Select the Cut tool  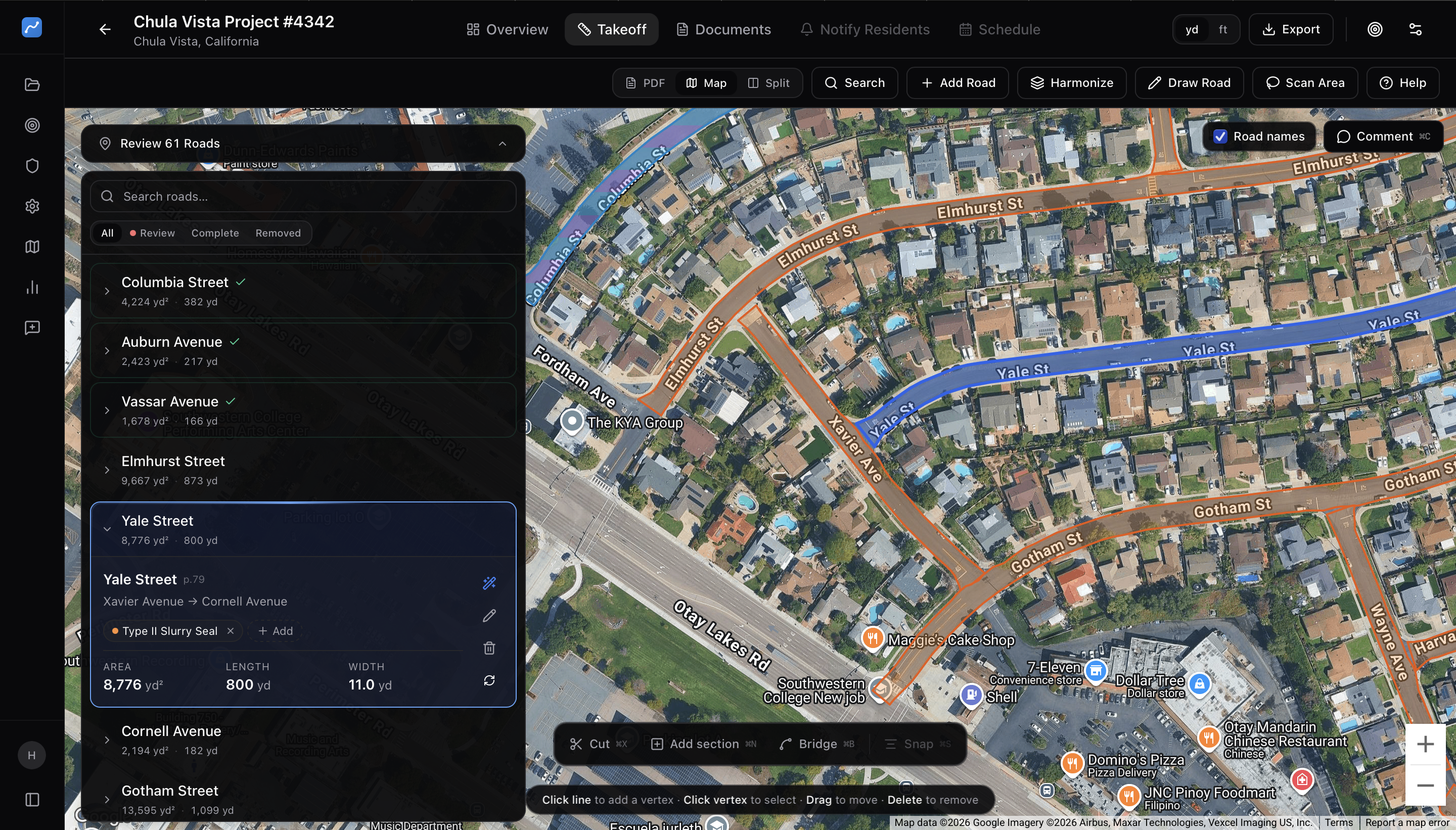coord(598,744)
